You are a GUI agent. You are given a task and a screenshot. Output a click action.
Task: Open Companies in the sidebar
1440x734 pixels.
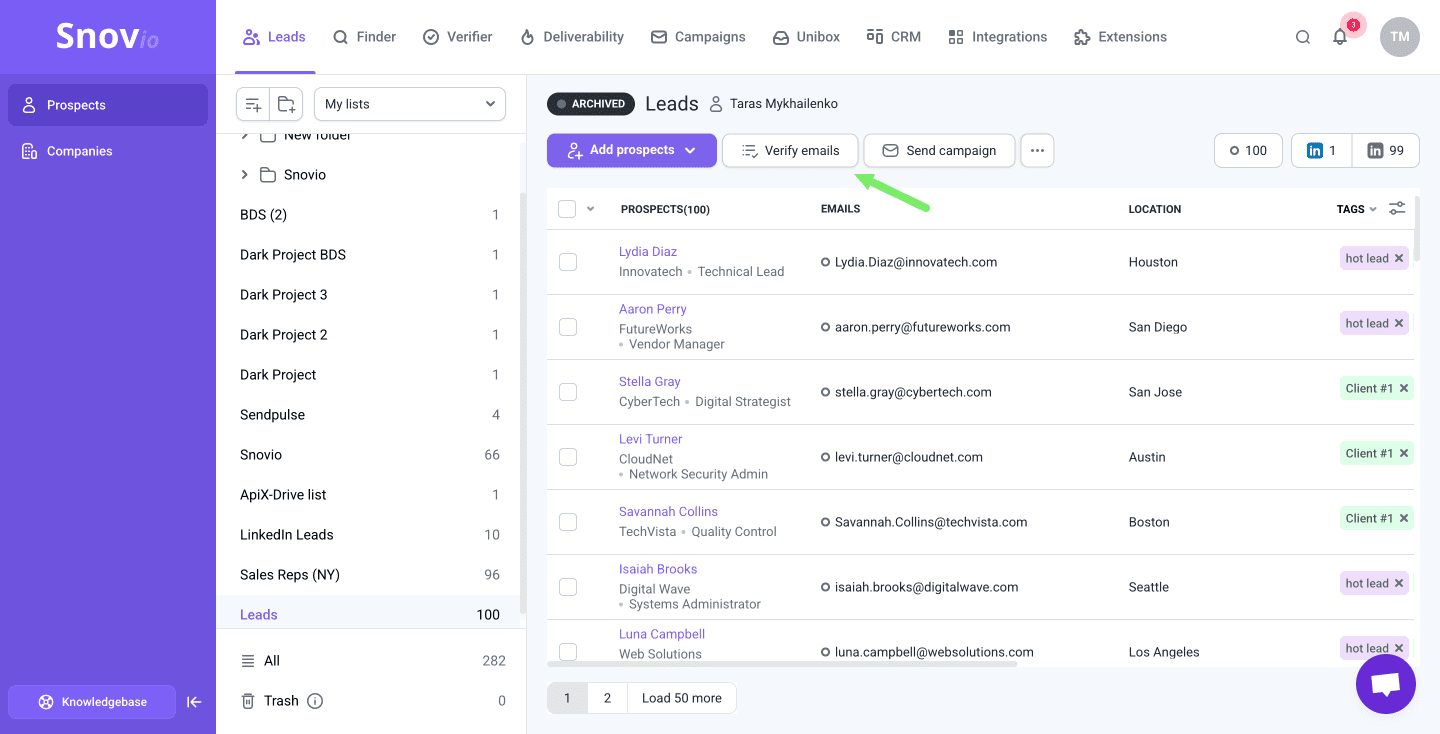(79, 151)
